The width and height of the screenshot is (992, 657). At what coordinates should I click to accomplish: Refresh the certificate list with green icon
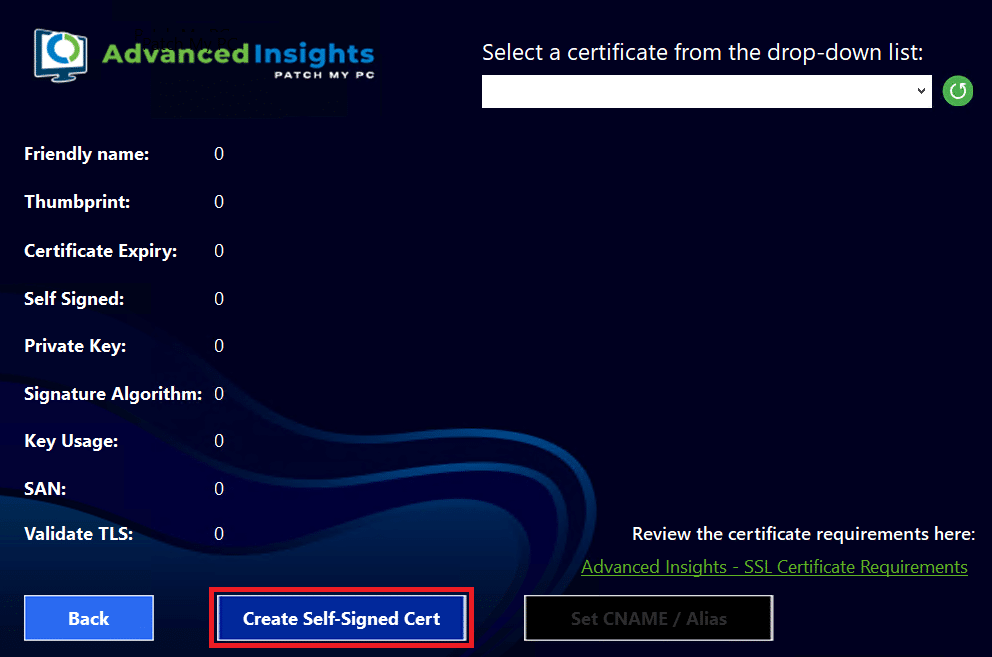pyautogui.click(x=957, y=91)
